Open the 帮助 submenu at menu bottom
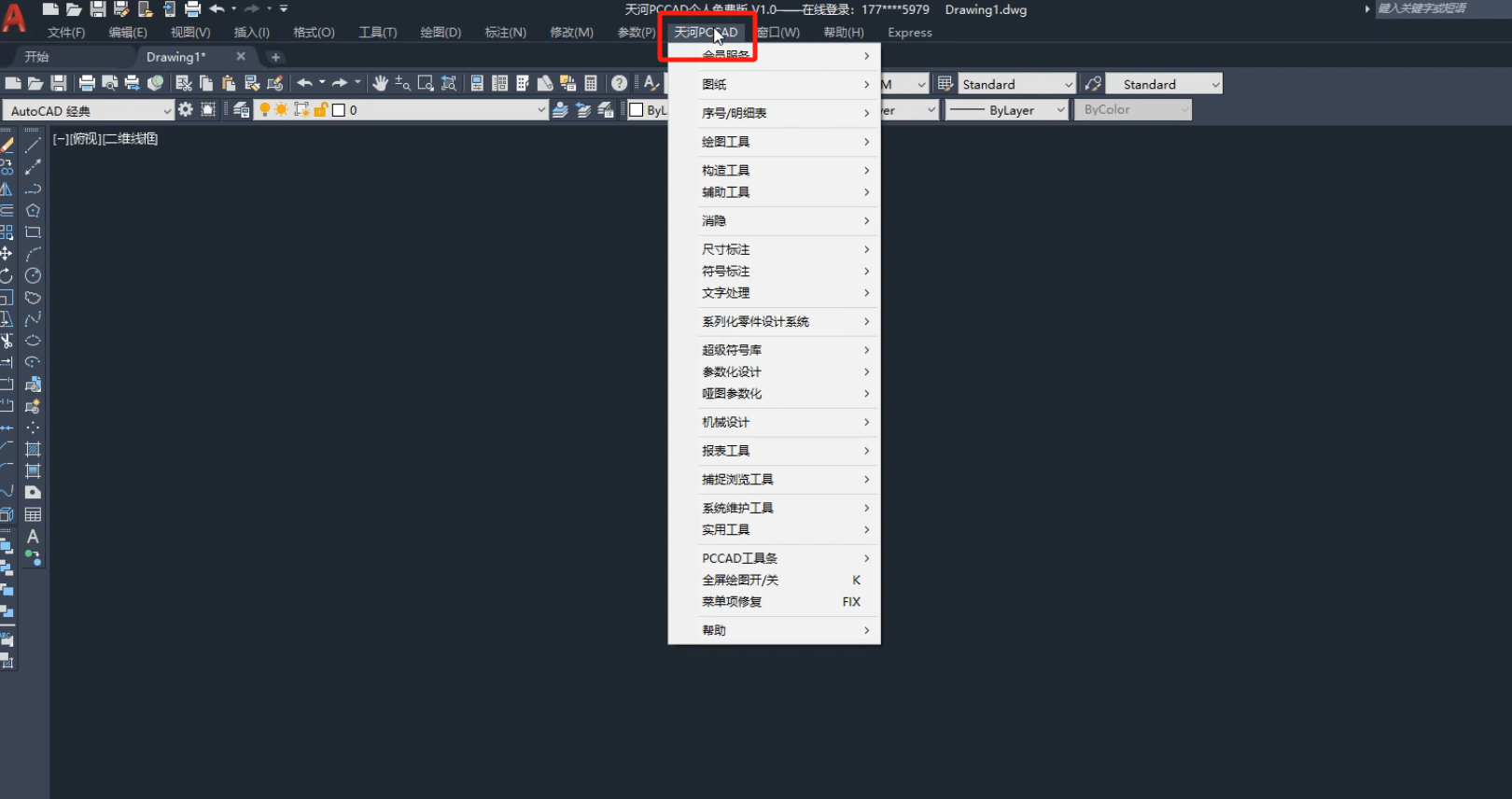This screenshot has height=799, width=1512. [775, 630]
